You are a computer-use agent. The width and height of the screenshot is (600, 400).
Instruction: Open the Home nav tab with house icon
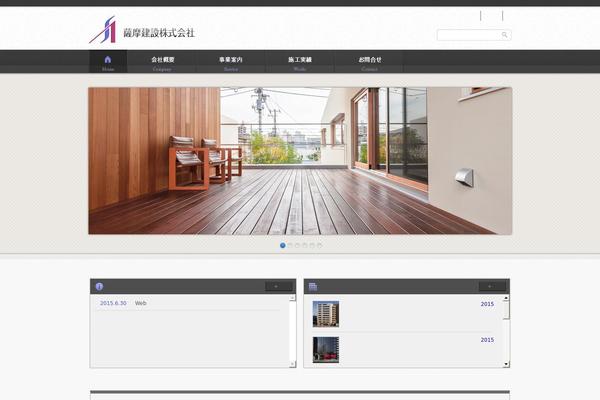pyautogui.click(x=108, y=62)
